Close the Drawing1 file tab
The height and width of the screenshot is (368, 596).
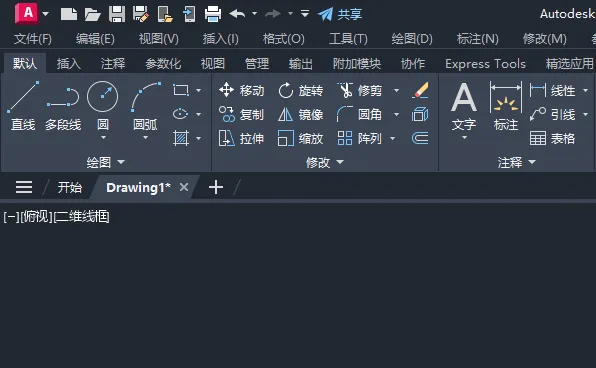184,187
